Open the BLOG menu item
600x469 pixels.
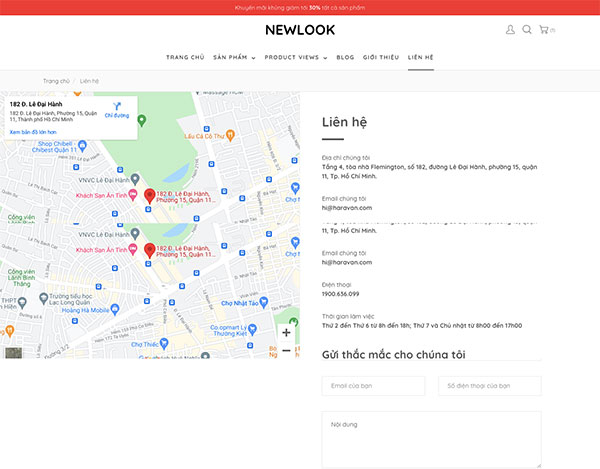click(345, 57)
